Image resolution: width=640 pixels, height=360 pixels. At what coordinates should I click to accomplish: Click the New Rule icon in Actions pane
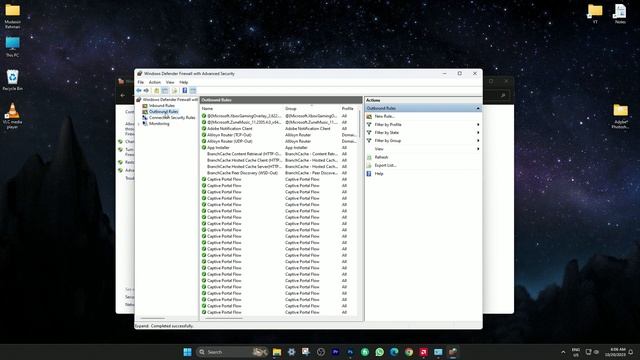pos(369,116)
